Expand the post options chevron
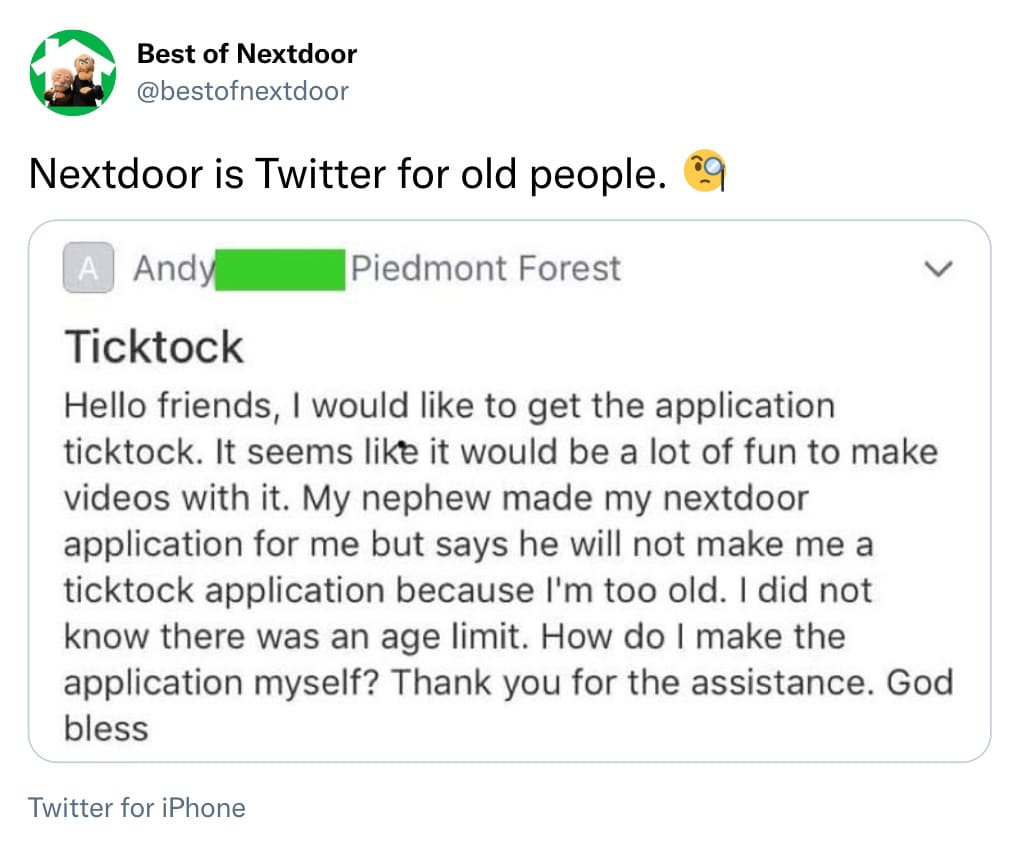This screenshot has width=1019, height=855. click(938, 268)
